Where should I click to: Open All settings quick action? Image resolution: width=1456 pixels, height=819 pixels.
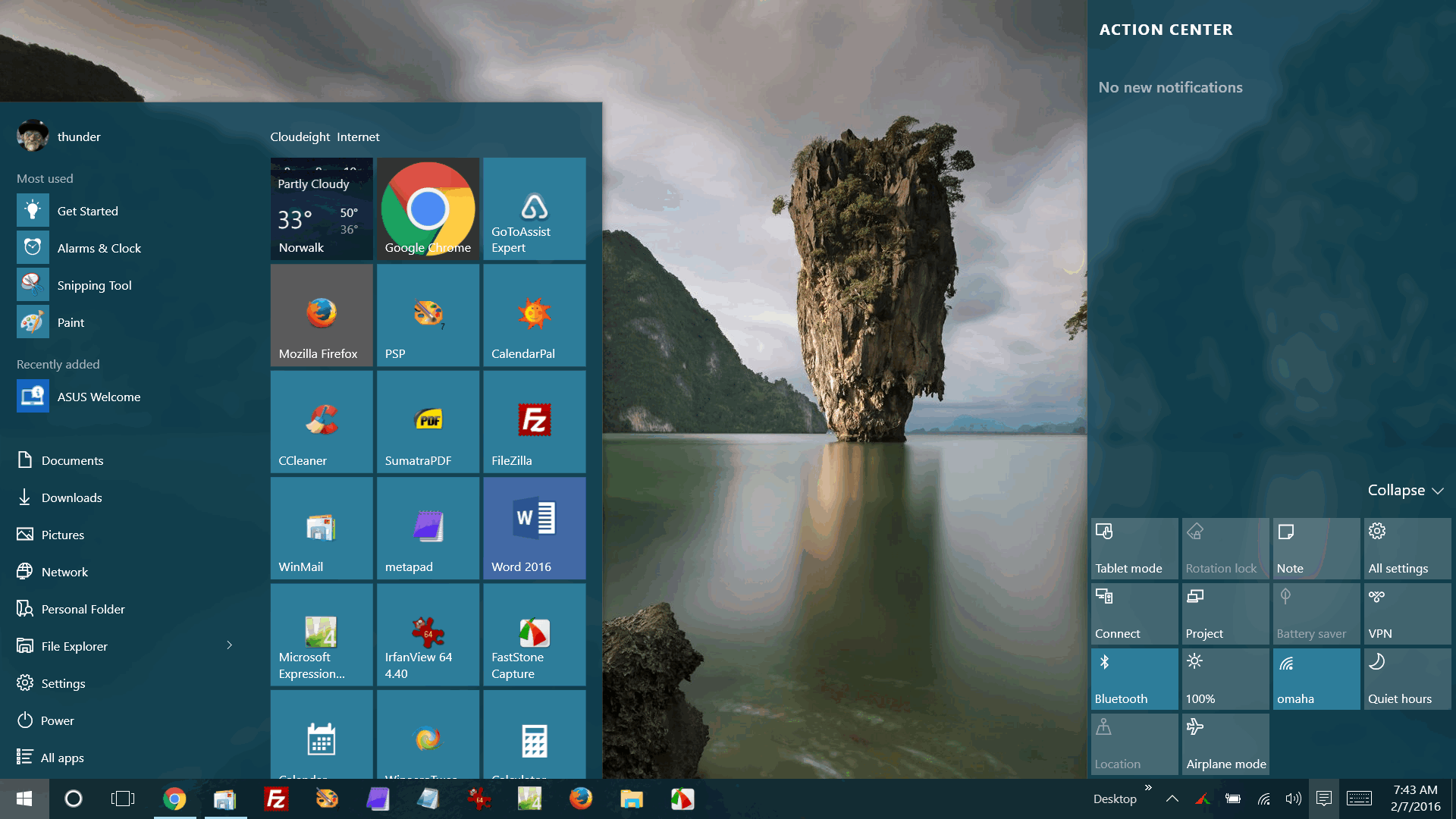pos(1407,548)
